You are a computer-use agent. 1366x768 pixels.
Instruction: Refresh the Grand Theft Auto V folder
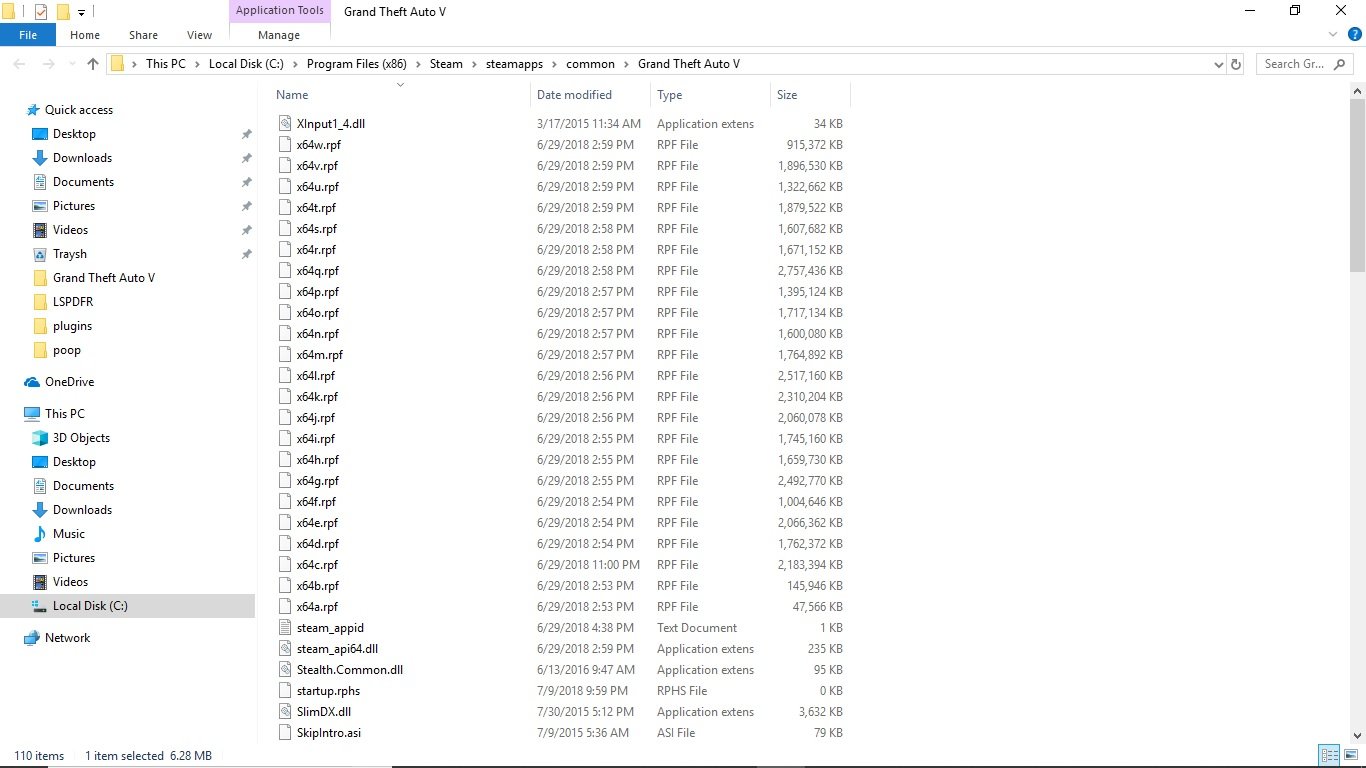pos(1236,64)
